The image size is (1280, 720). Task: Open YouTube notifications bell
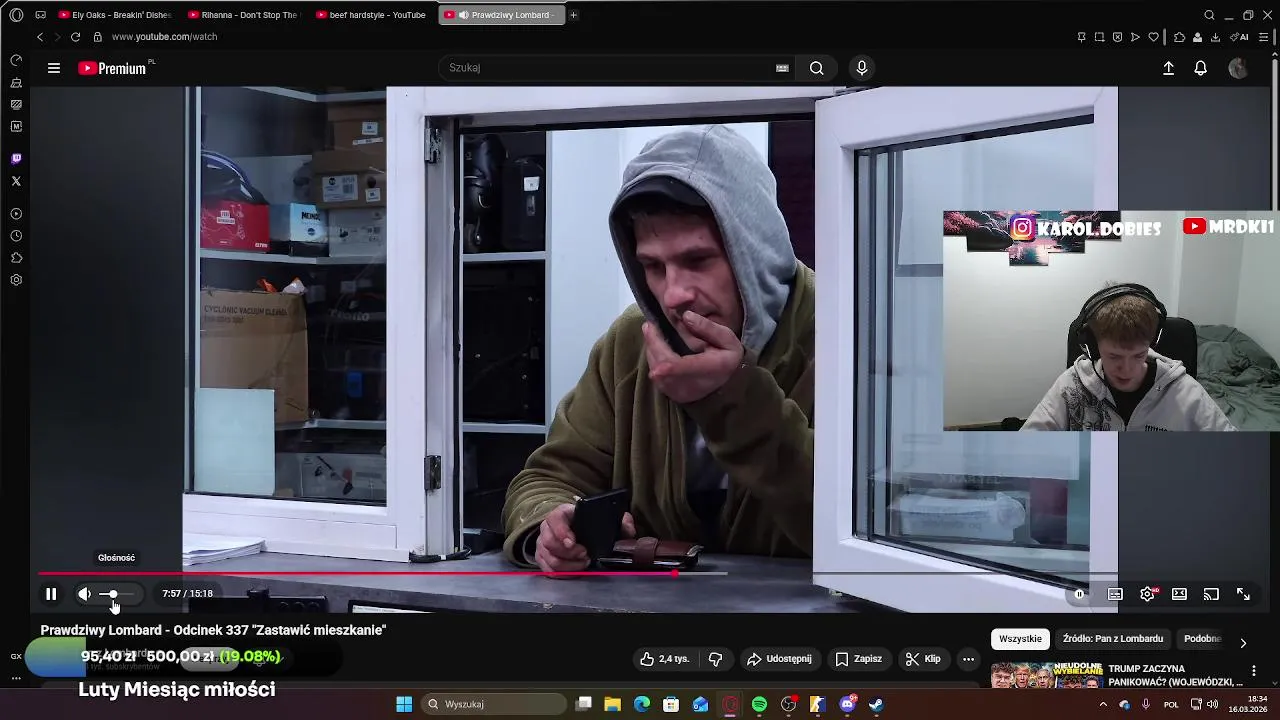pyautogui.click(x=1201, y=68)
